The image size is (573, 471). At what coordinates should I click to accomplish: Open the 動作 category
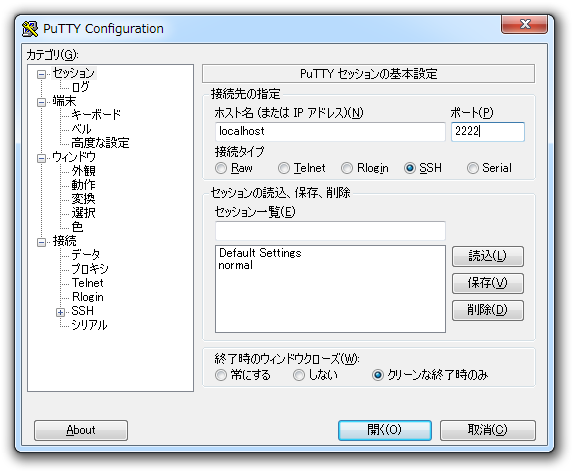(84, 185)
